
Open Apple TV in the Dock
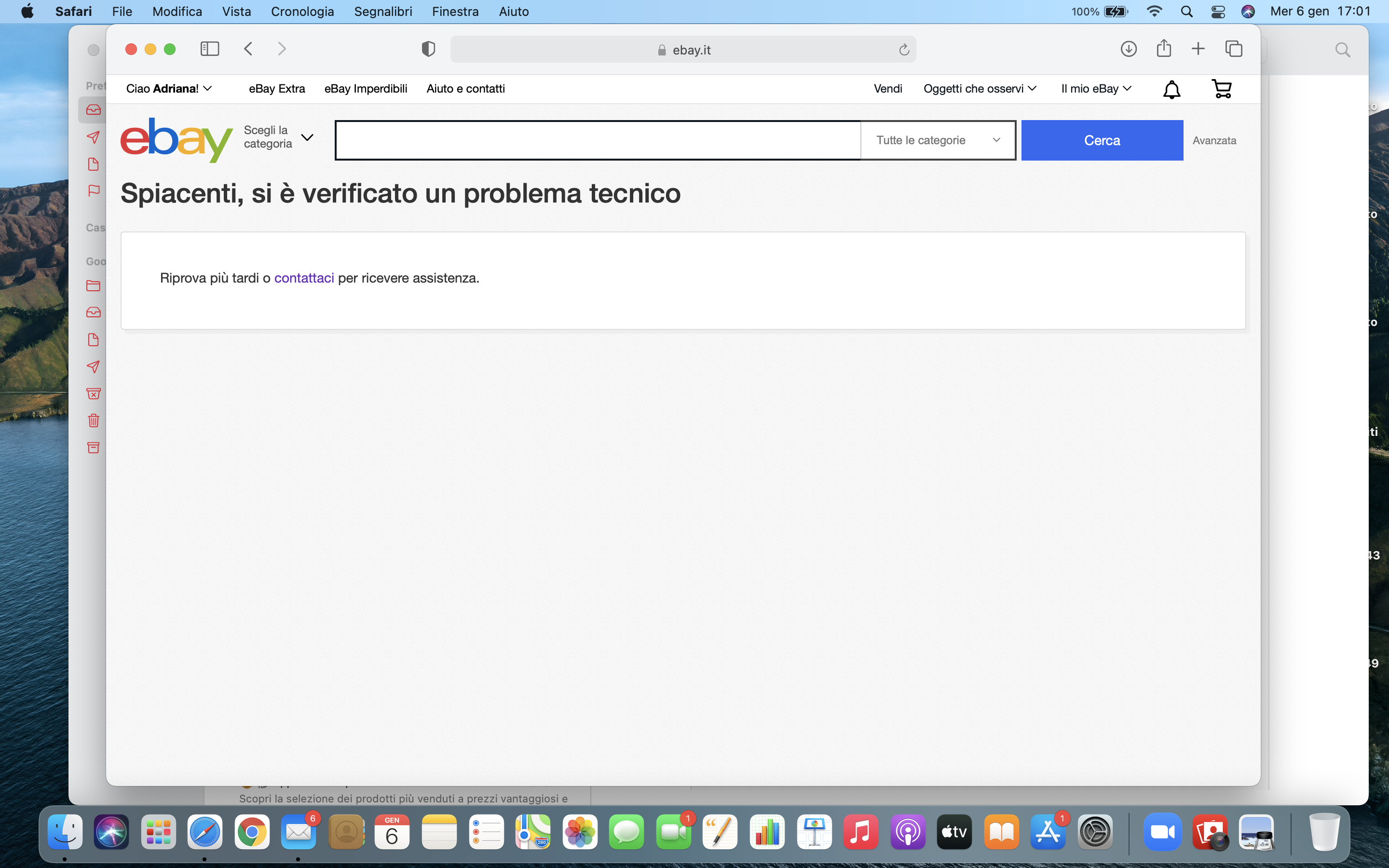click(x=954, y=832)
